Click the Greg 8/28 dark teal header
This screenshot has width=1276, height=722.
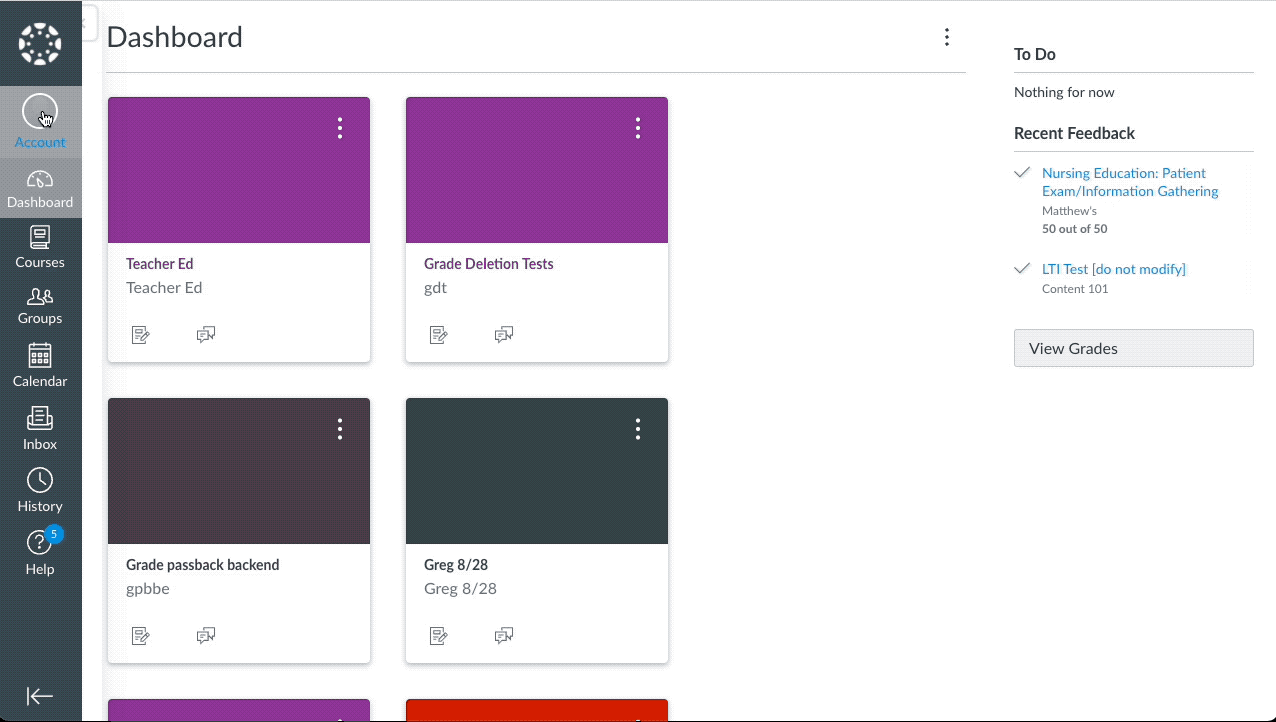tap(537, 471)
